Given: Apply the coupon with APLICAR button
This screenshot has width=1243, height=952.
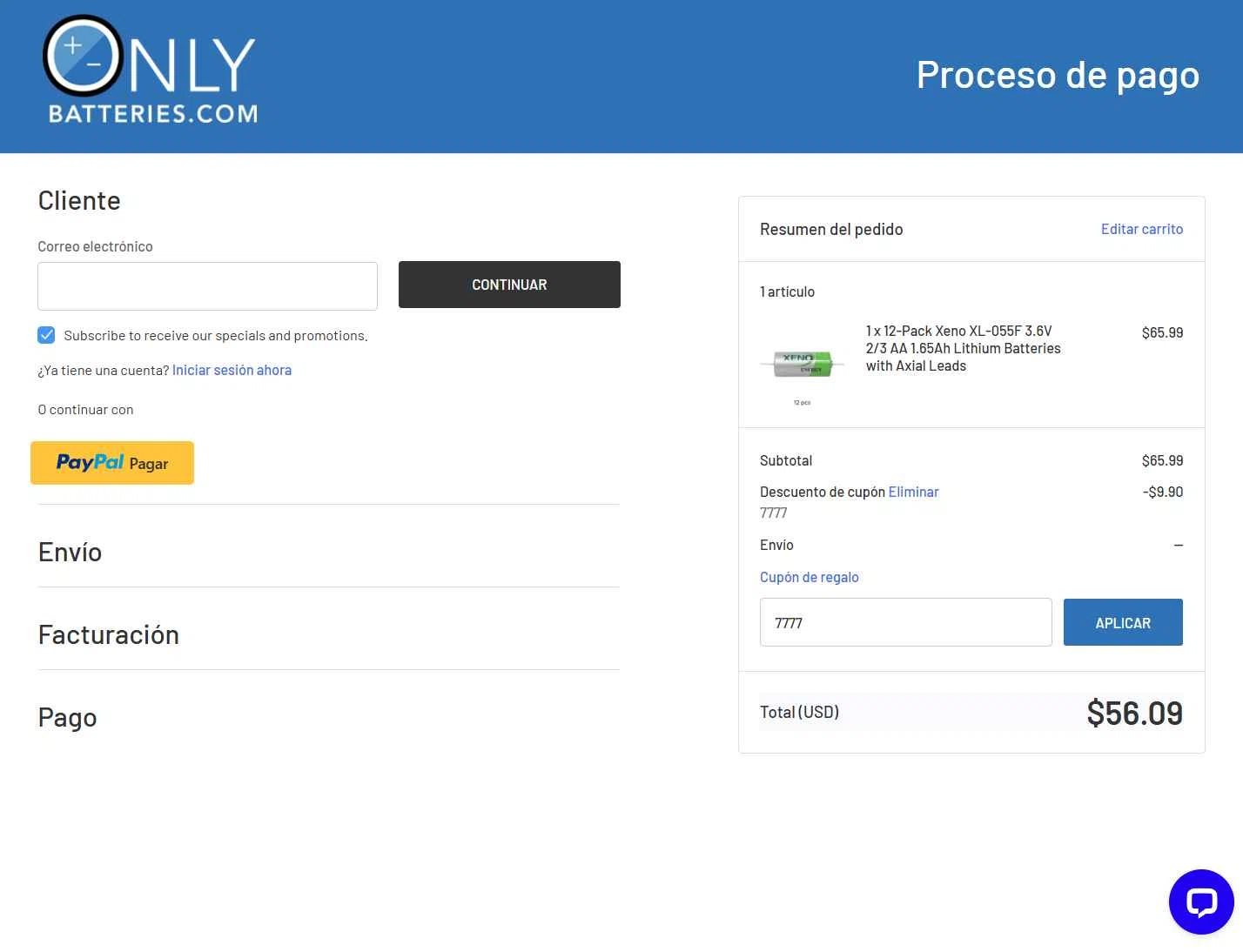Looking at the screenshot, I should [x=1123, y=622].
